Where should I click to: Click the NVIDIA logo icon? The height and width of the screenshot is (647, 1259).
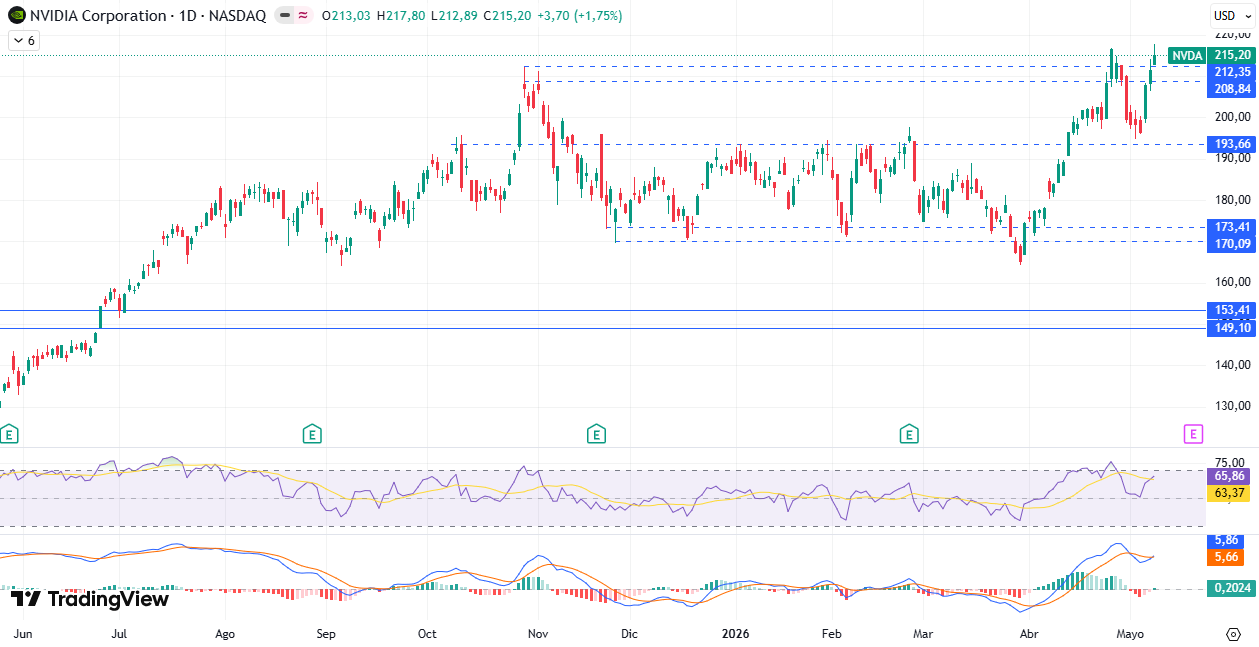pyautogui.click(x=16, y=16)
